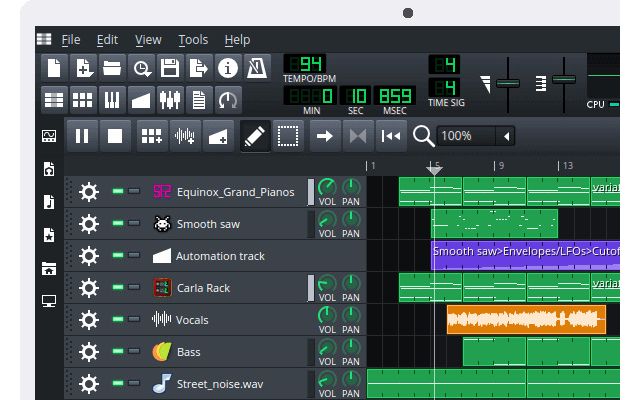Open gear menu for Automation track

click(89, 256)
